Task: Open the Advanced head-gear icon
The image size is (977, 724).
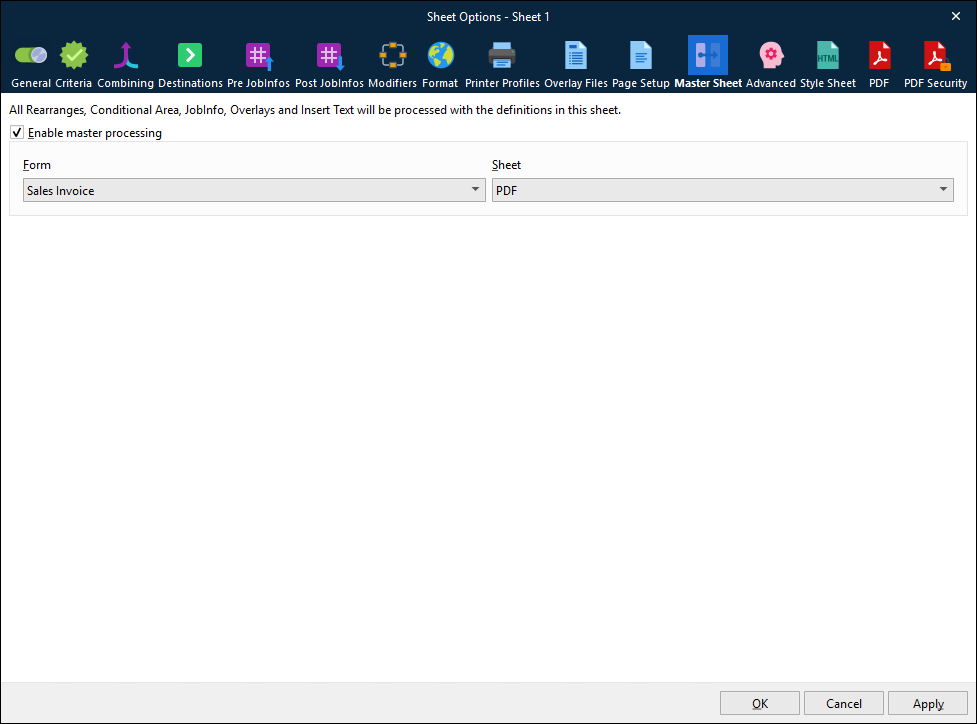Action: click(x=771, y=55)
